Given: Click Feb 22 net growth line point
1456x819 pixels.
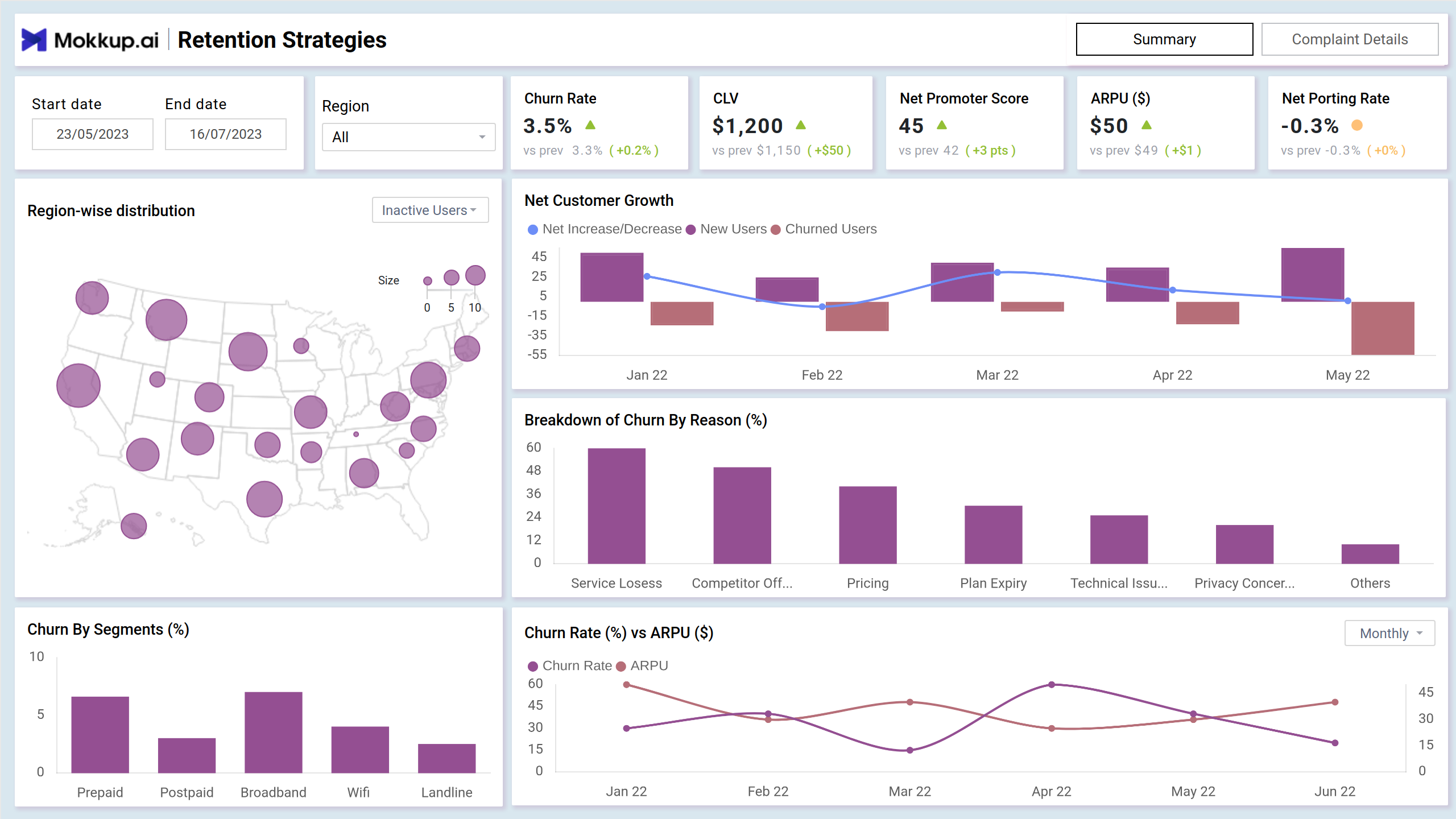Looking at the screenshot, I should click(822, 307).
